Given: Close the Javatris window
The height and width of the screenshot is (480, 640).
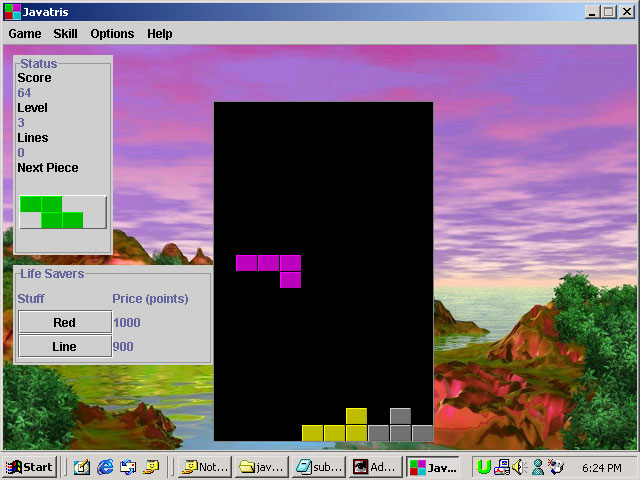Looking at the screenshot, I should coord(627,12).
